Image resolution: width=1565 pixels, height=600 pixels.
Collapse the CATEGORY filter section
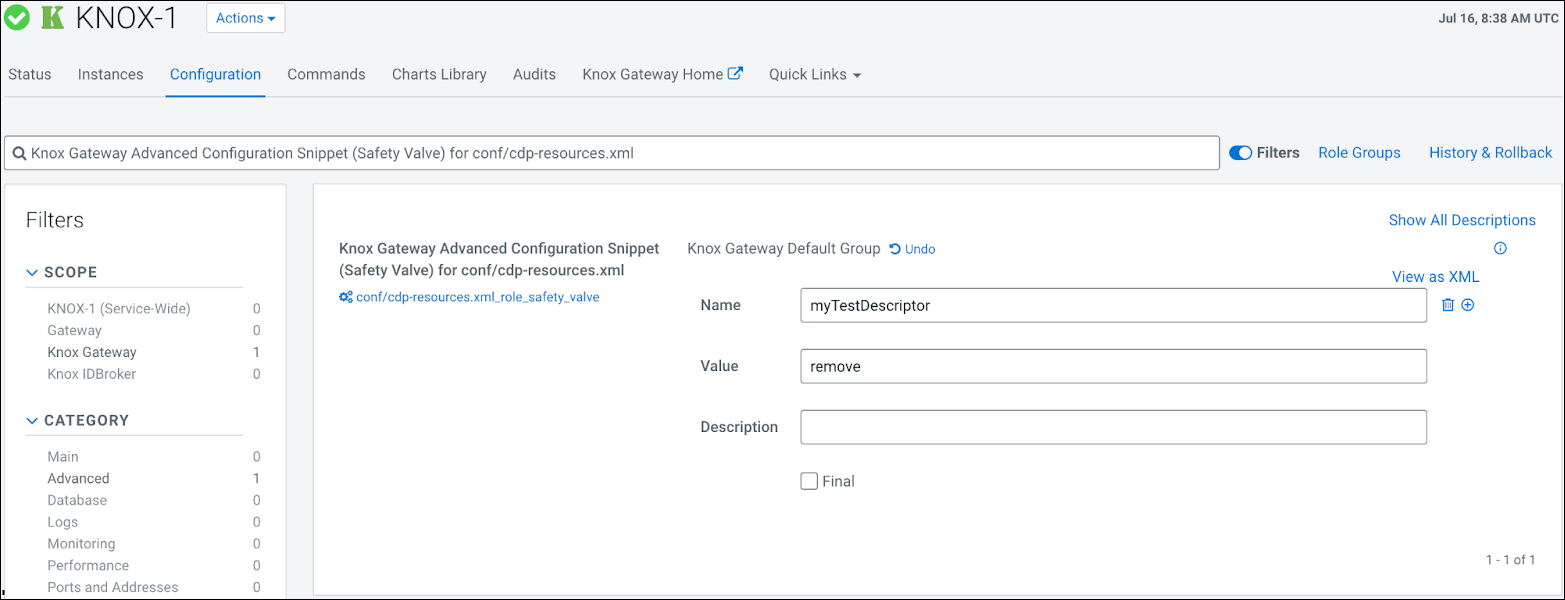pos(33,420)
